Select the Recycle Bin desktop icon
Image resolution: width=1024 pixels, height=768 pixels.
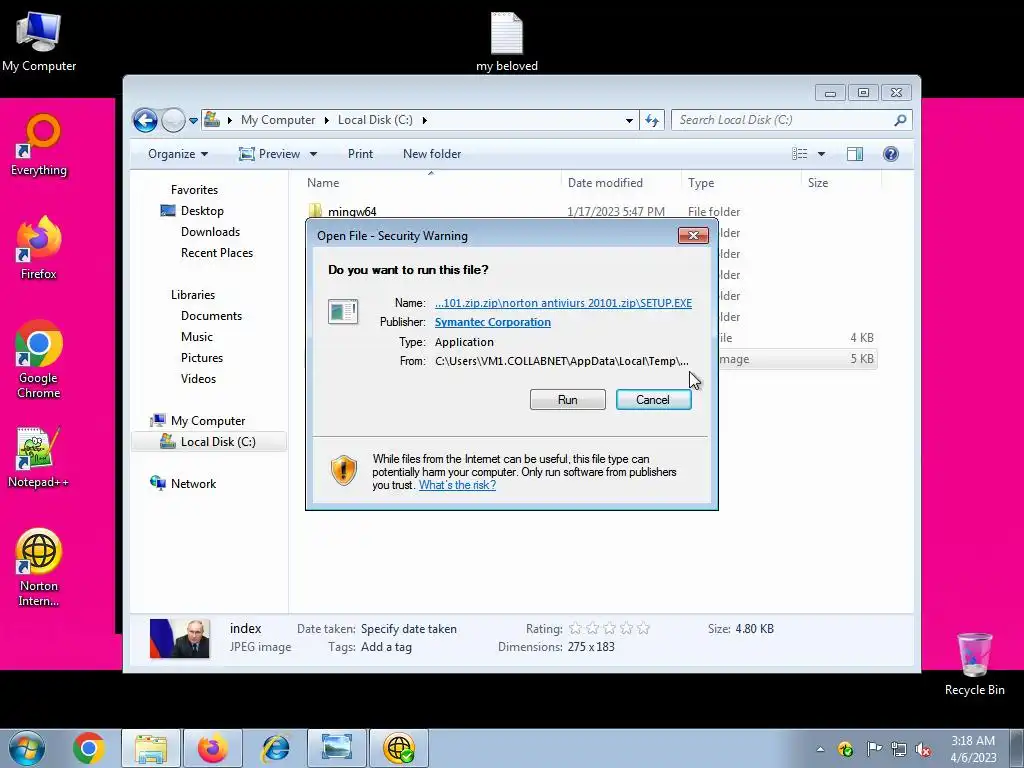[974, 664]
